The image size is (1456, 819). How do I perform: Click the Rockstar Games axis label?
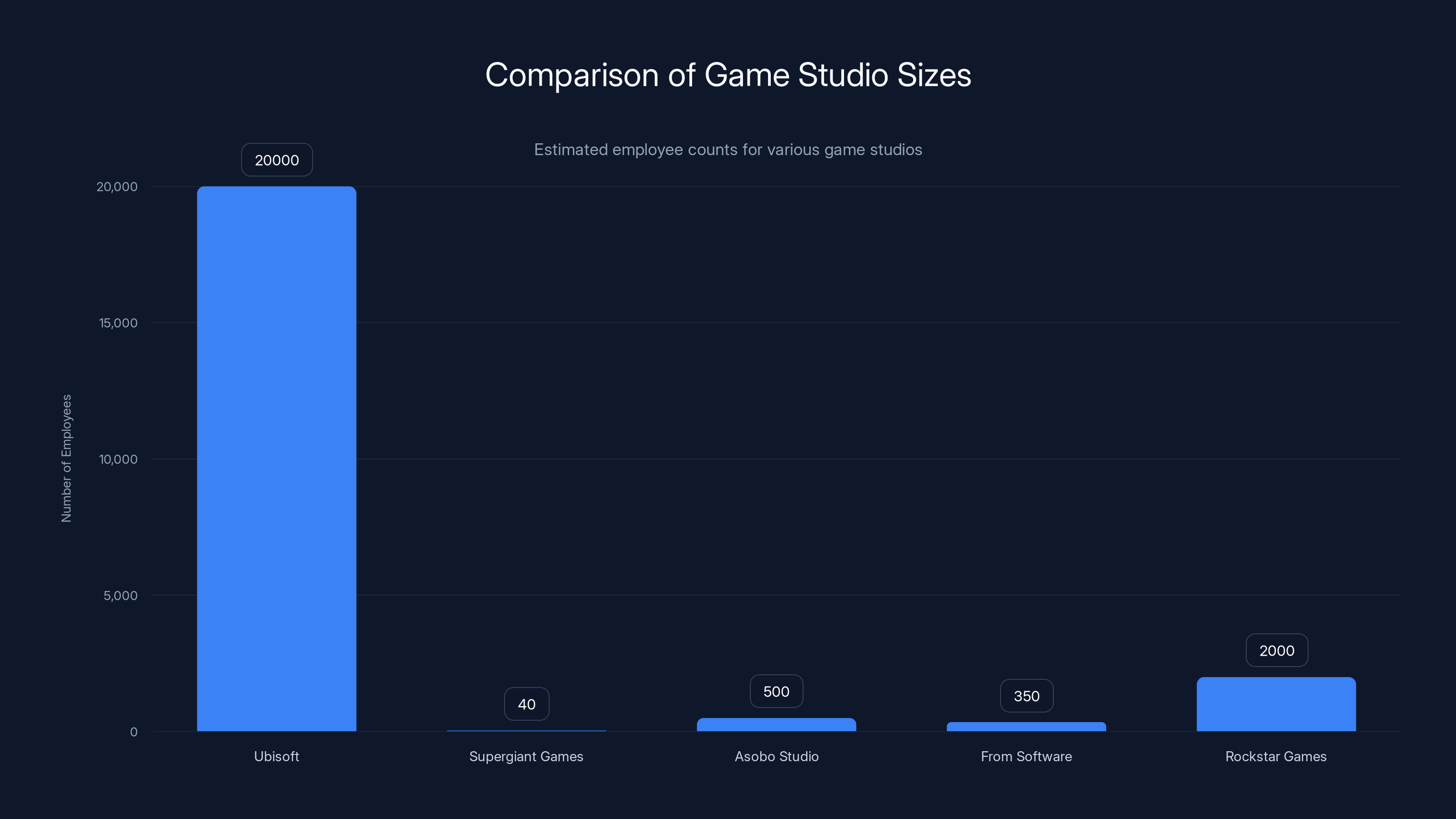click(x=1276, y=756)
